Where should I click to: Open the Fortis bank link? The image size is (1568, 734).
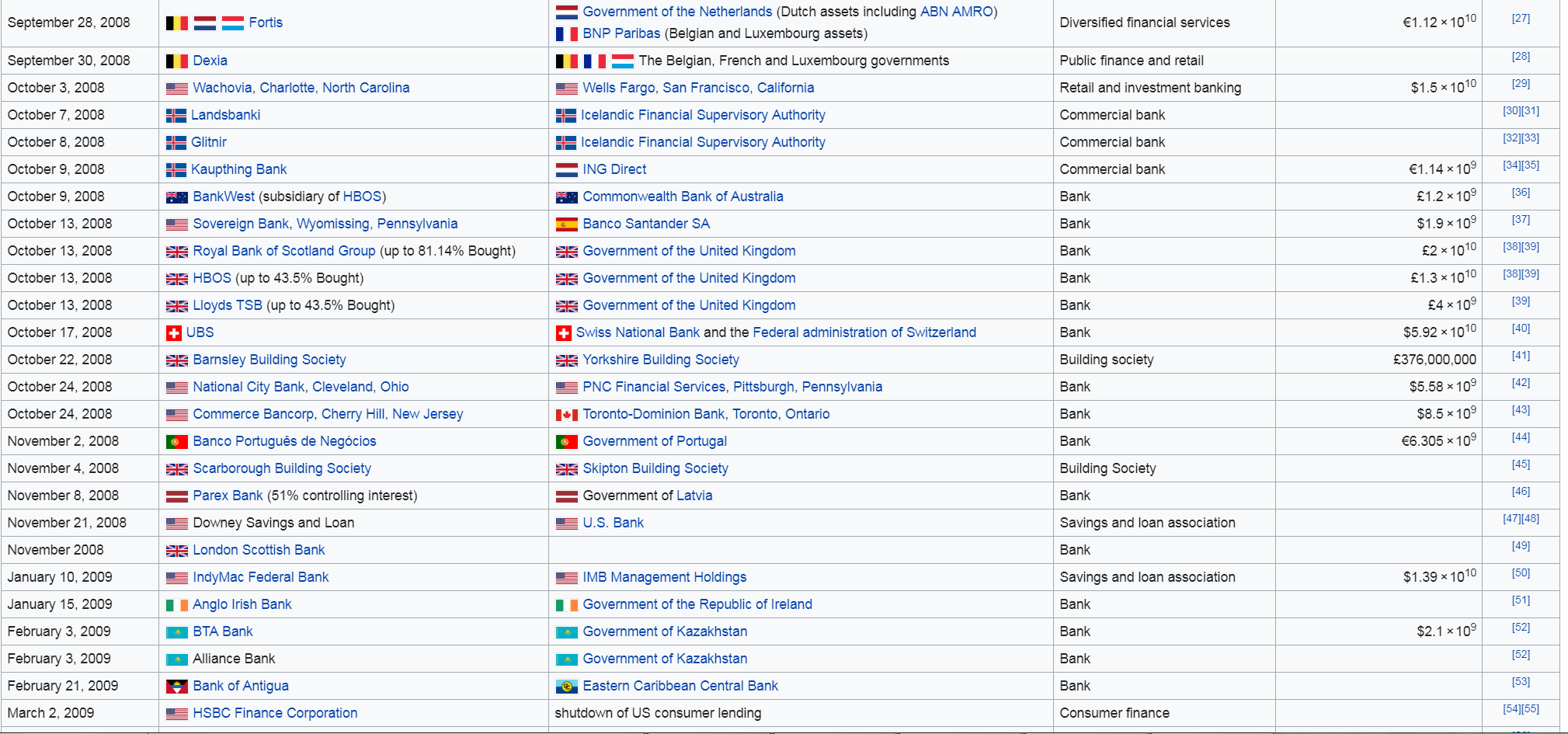(266, 23)
